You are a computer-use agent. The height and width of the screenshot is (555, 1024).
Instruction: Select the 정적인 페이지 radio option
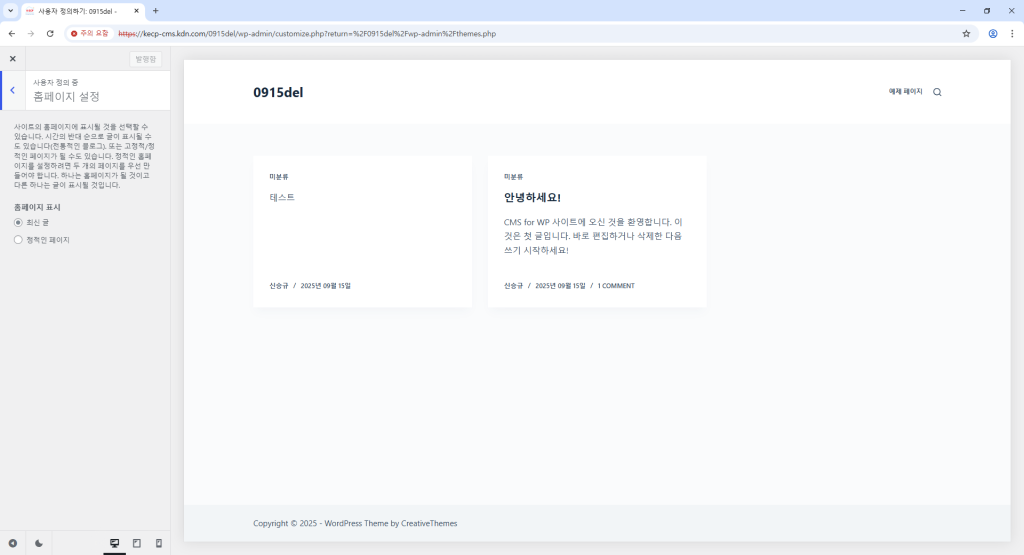pyautogui.click(x=18, y=240)
